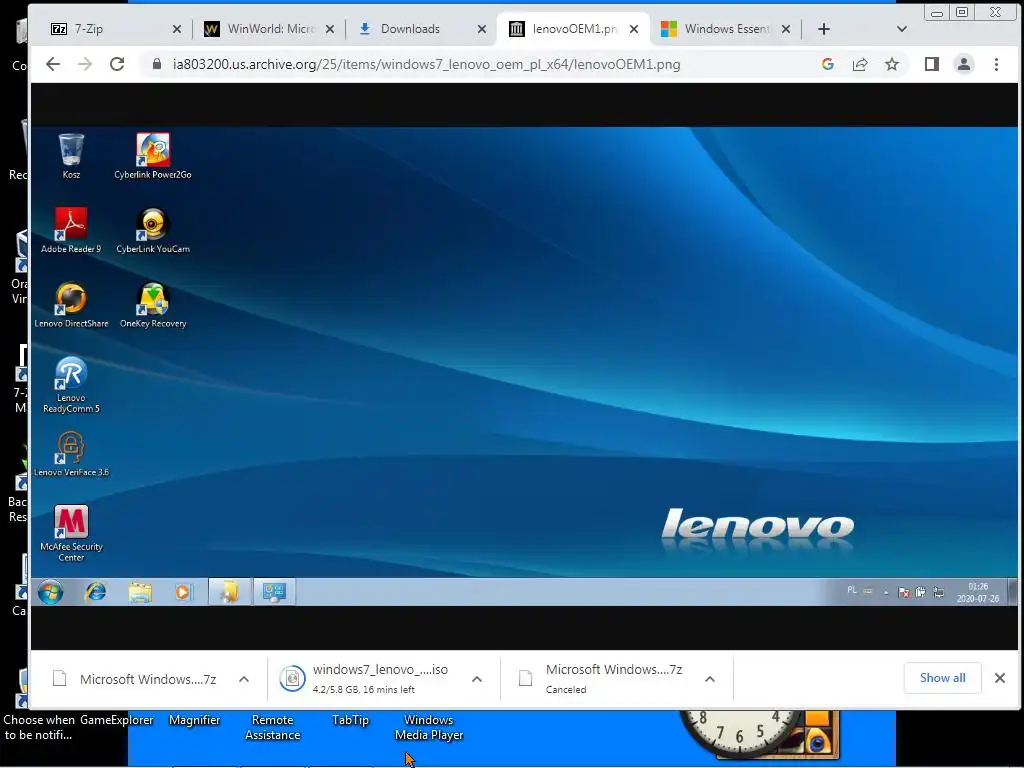Share this page via share icon
1024x768 pixels.
[x=860, y=64]
